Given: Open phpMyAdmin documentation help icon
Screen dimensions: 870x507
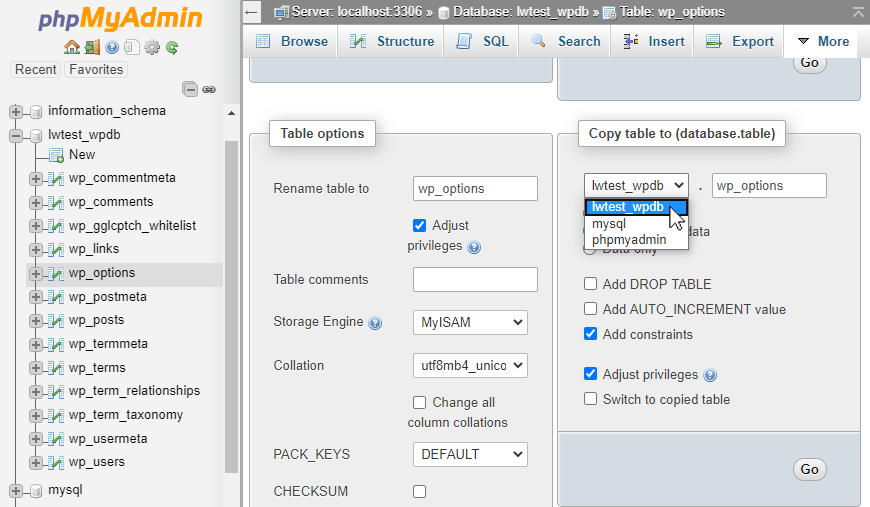Looking at the screenshot, I should coord(112,48).
